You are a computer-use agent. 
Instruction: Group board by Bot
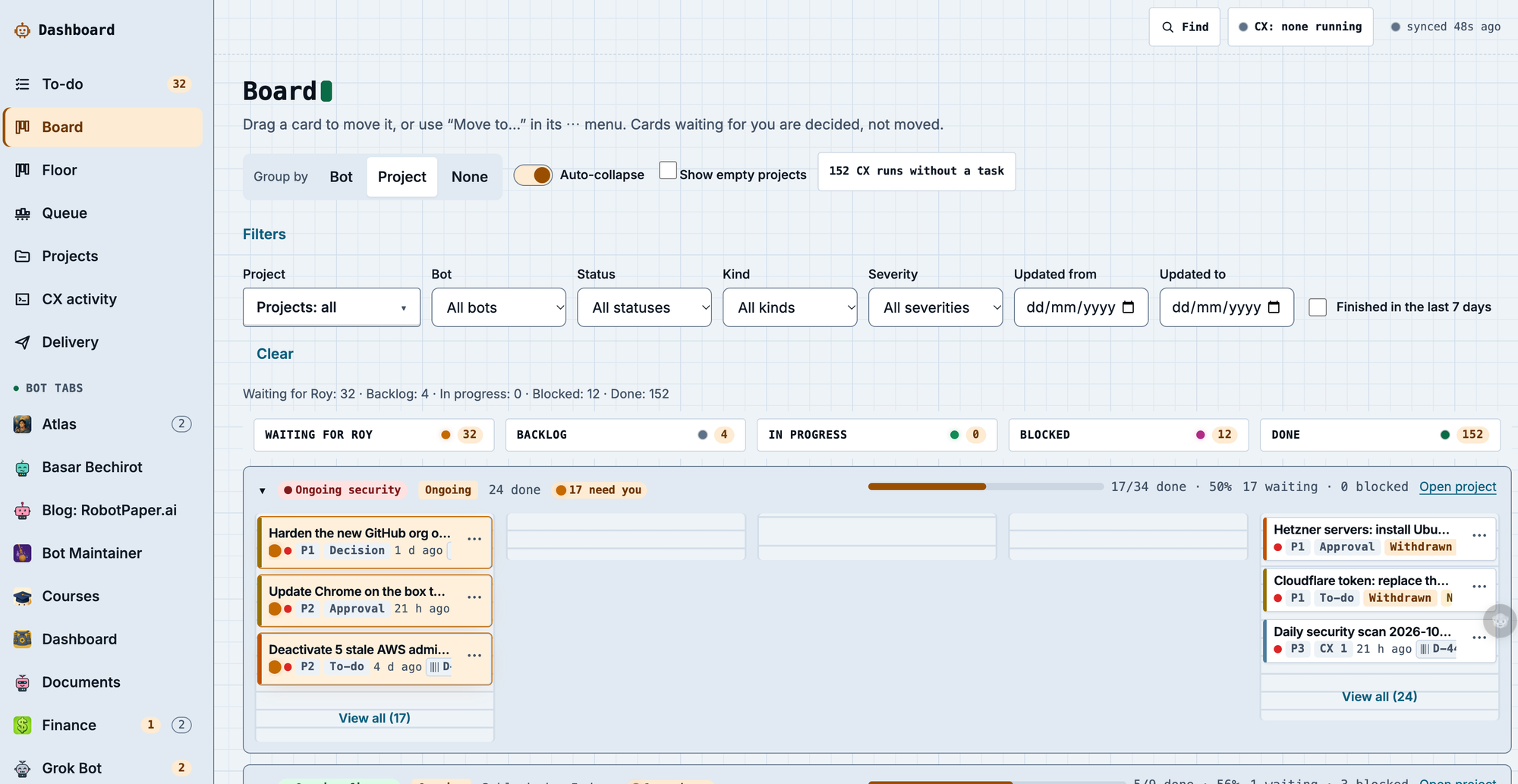(x=342, y=177)
